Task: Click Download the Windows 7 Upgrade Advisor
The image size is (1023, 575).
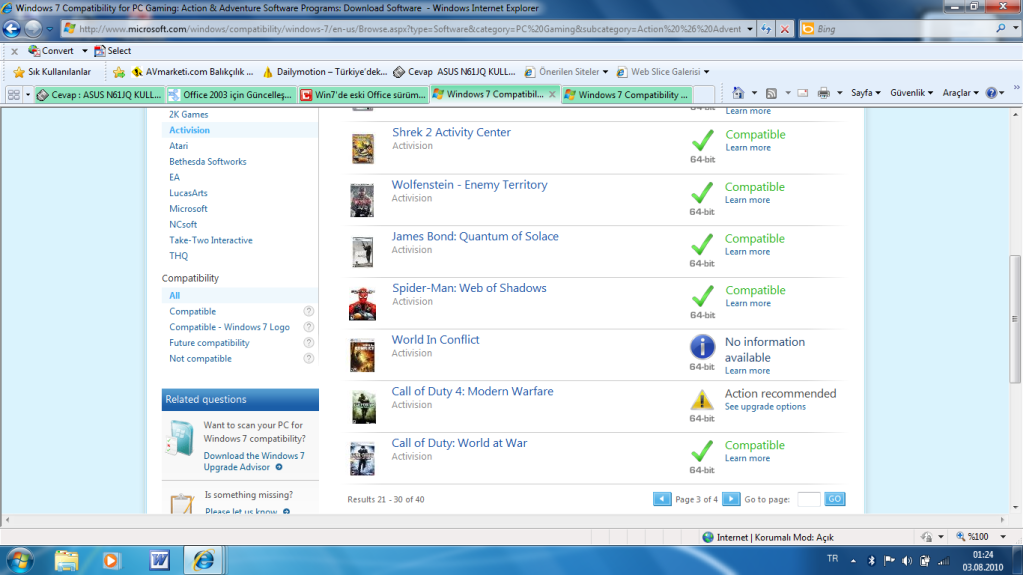Action: point(253,461)
